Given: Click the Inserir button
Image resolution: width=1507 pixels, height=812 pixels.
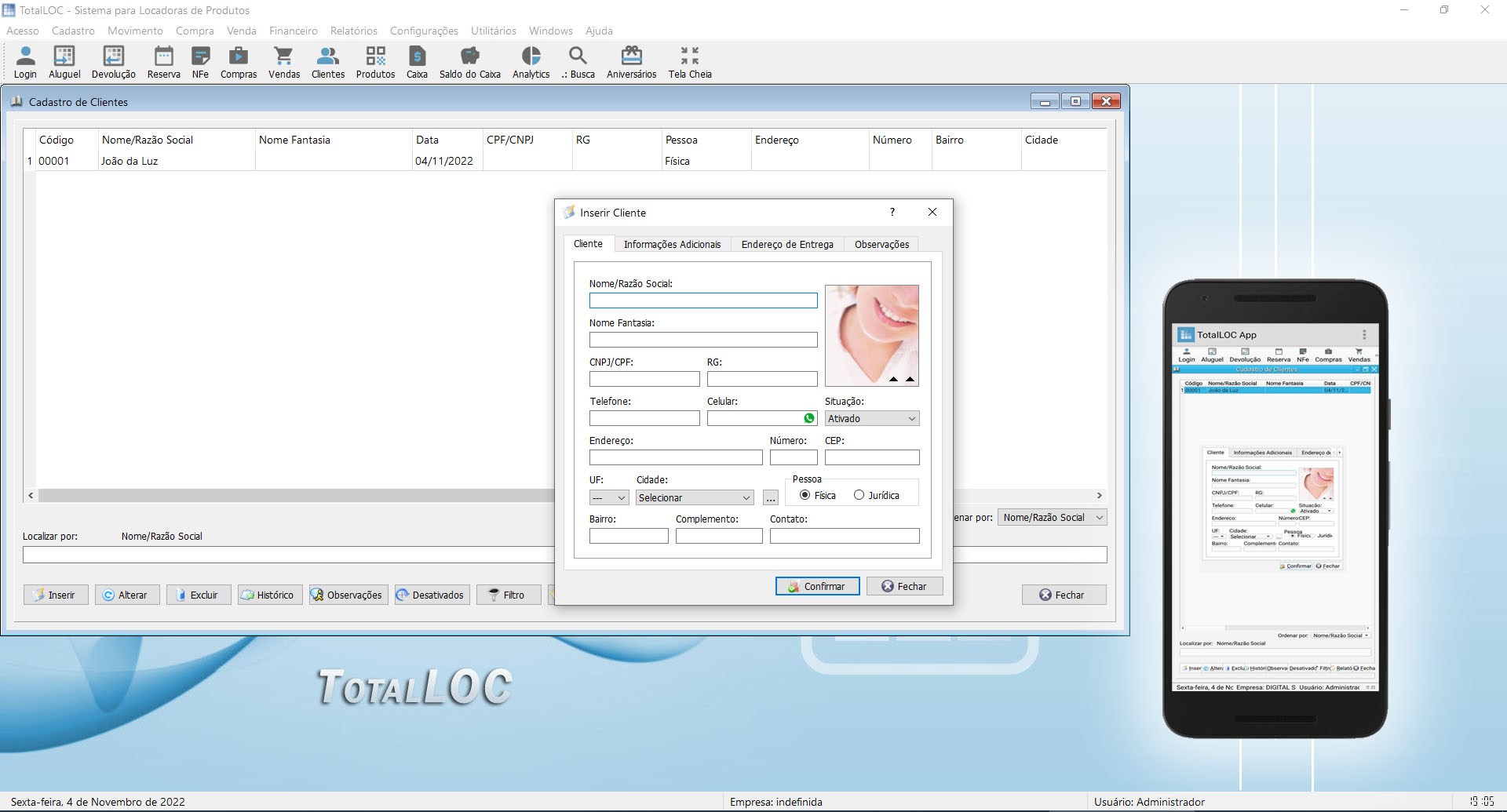Looking at the screenshot, I should pos(56,595).
